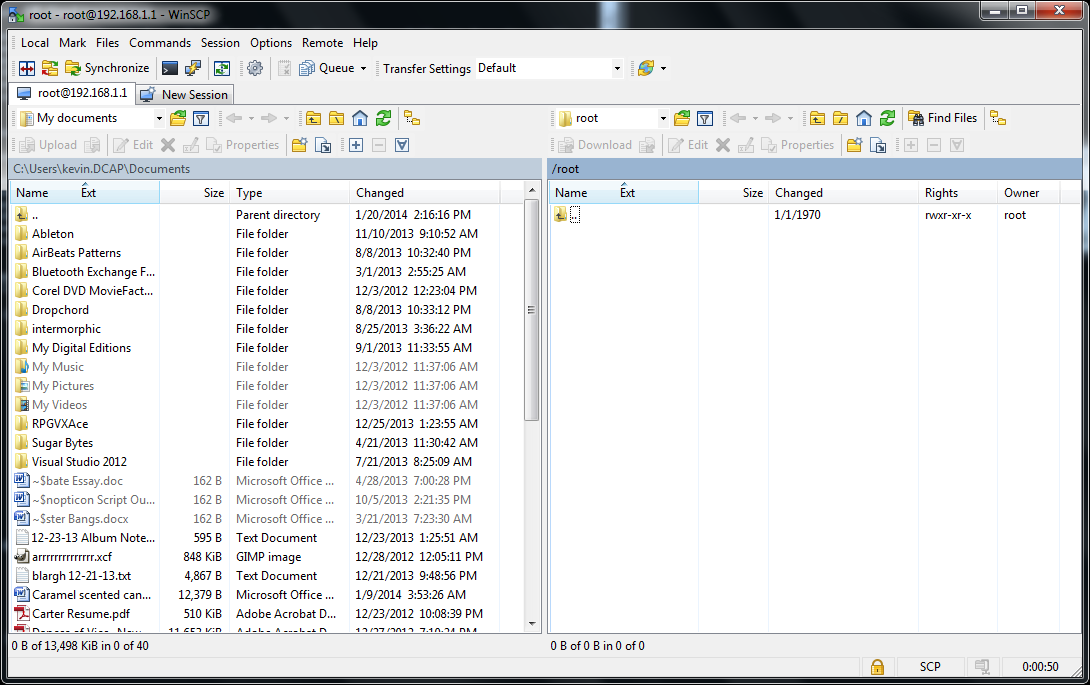Image resolution: width=1090 pixels, height=685 pixels.
Task: Open session in PuTTY icon
Action: click(193, 68)
